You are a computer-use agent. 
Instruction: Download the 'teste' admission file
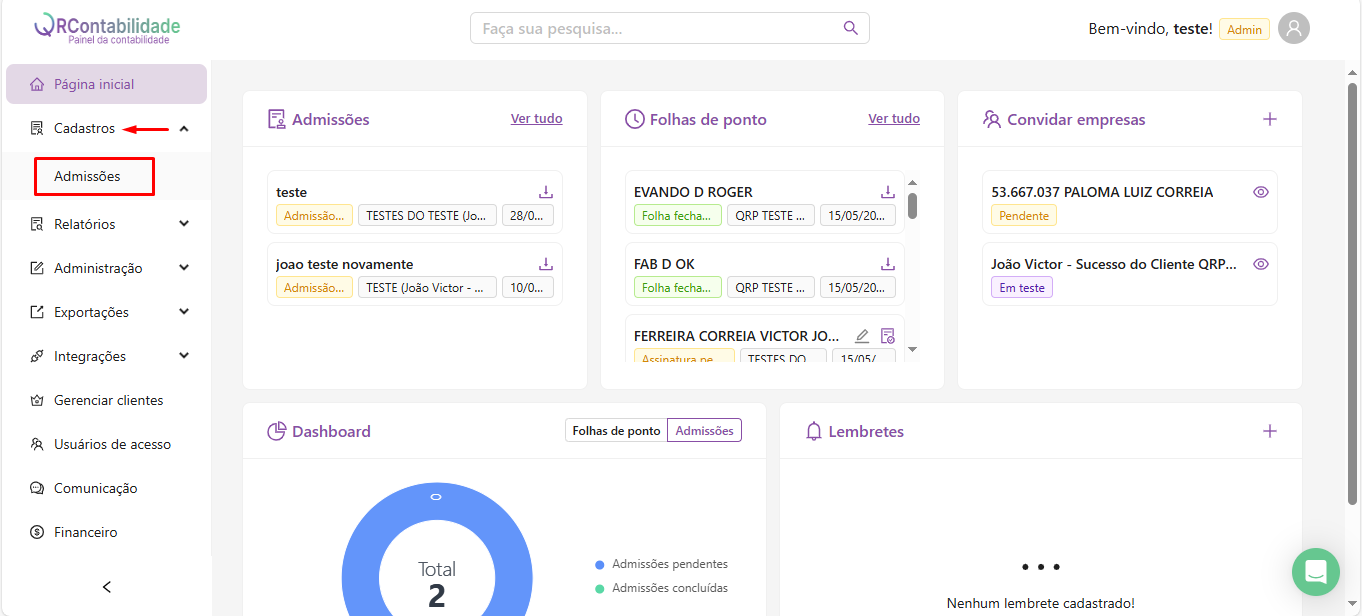pos(546,192)
